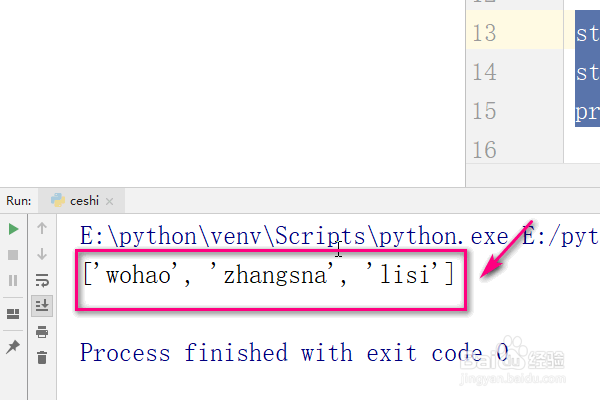
Task: Close the ceshi run tab
Action: 109,201
